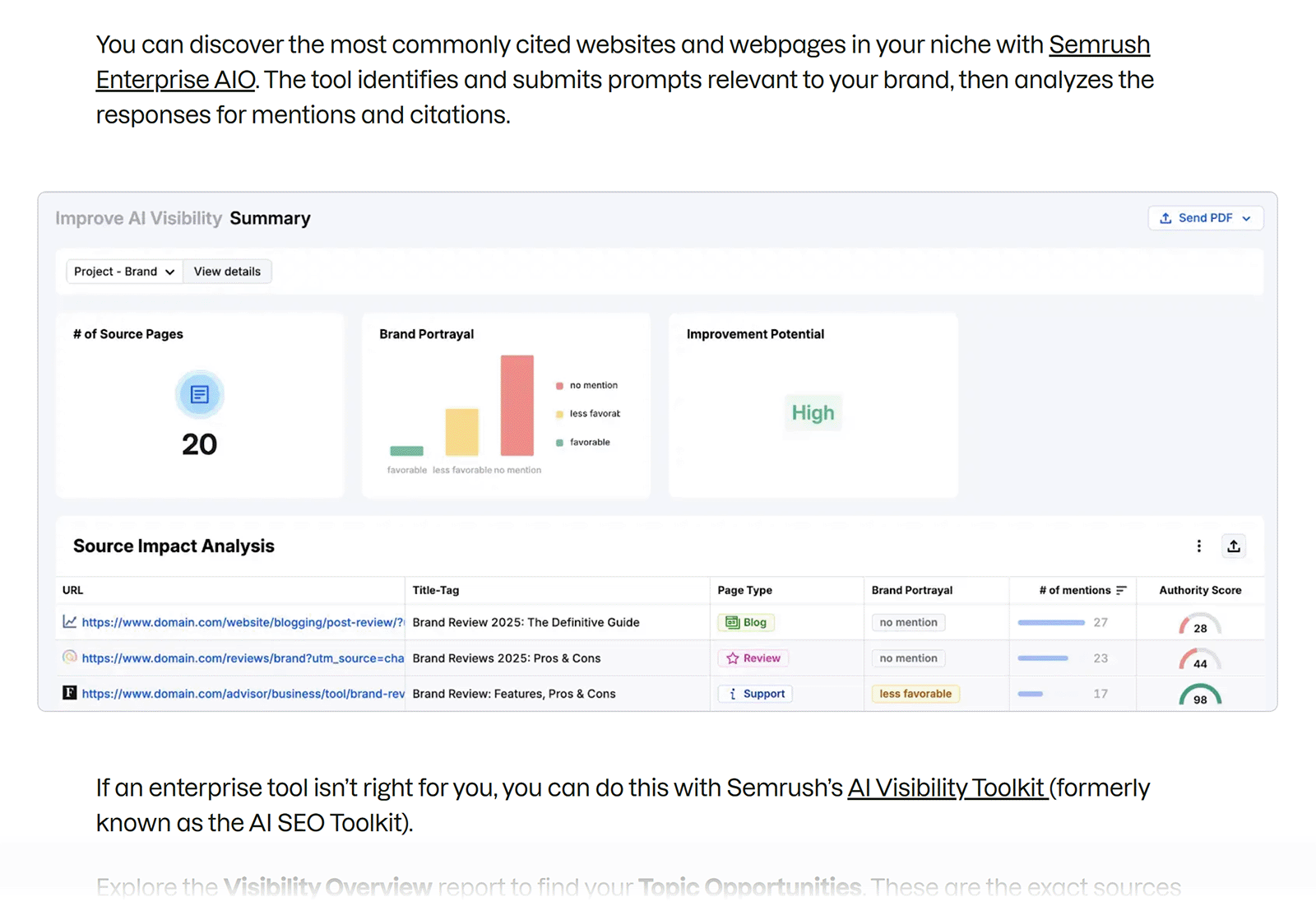Click the Review page type tag

click(x=753, y=658)
